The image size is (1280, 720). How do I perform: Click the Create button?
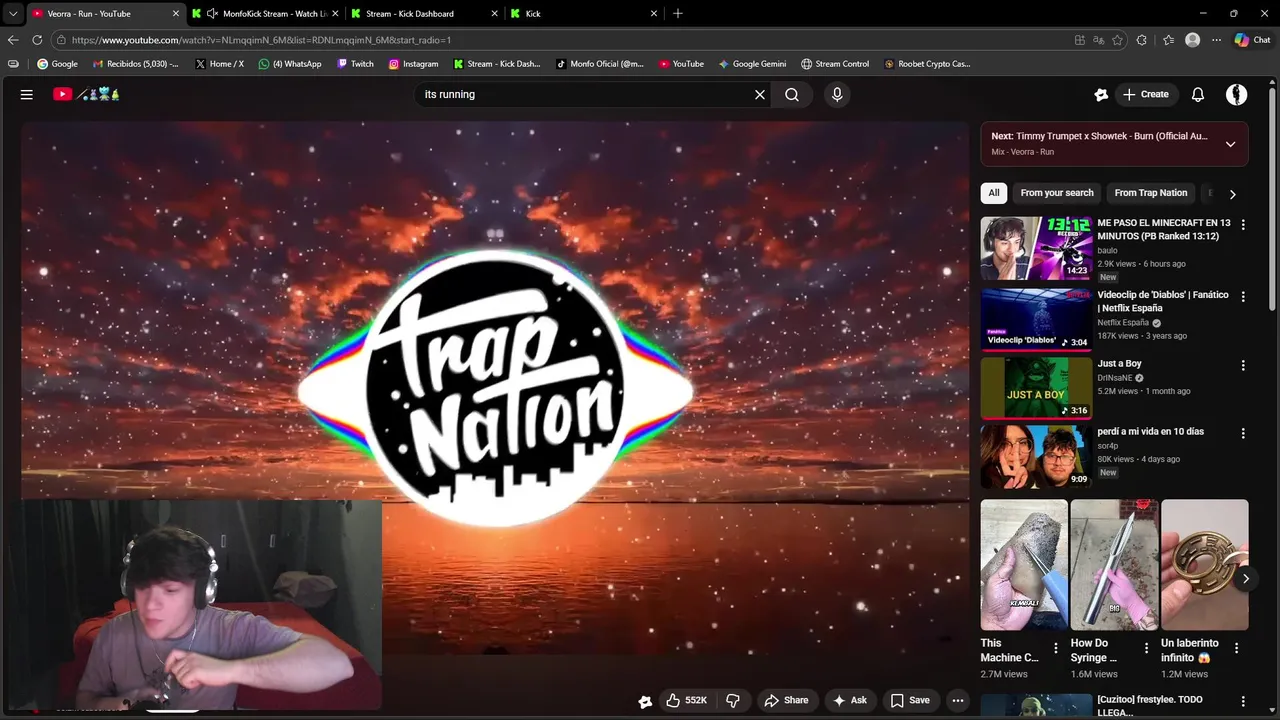coord(1145,94)
